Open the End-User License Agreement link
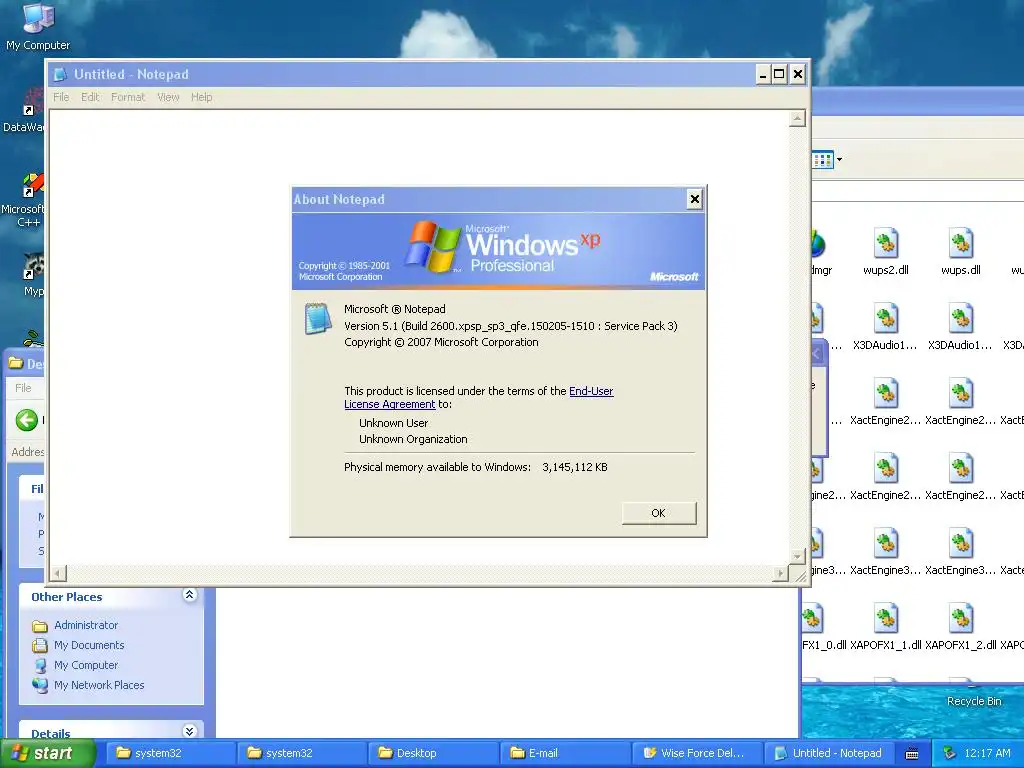 479,398
